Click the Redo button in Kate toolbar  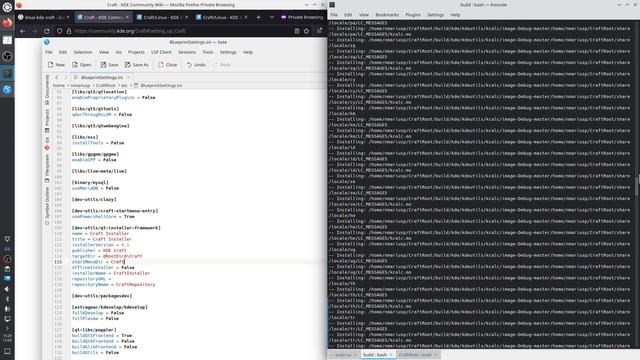[x=222, y=64]
